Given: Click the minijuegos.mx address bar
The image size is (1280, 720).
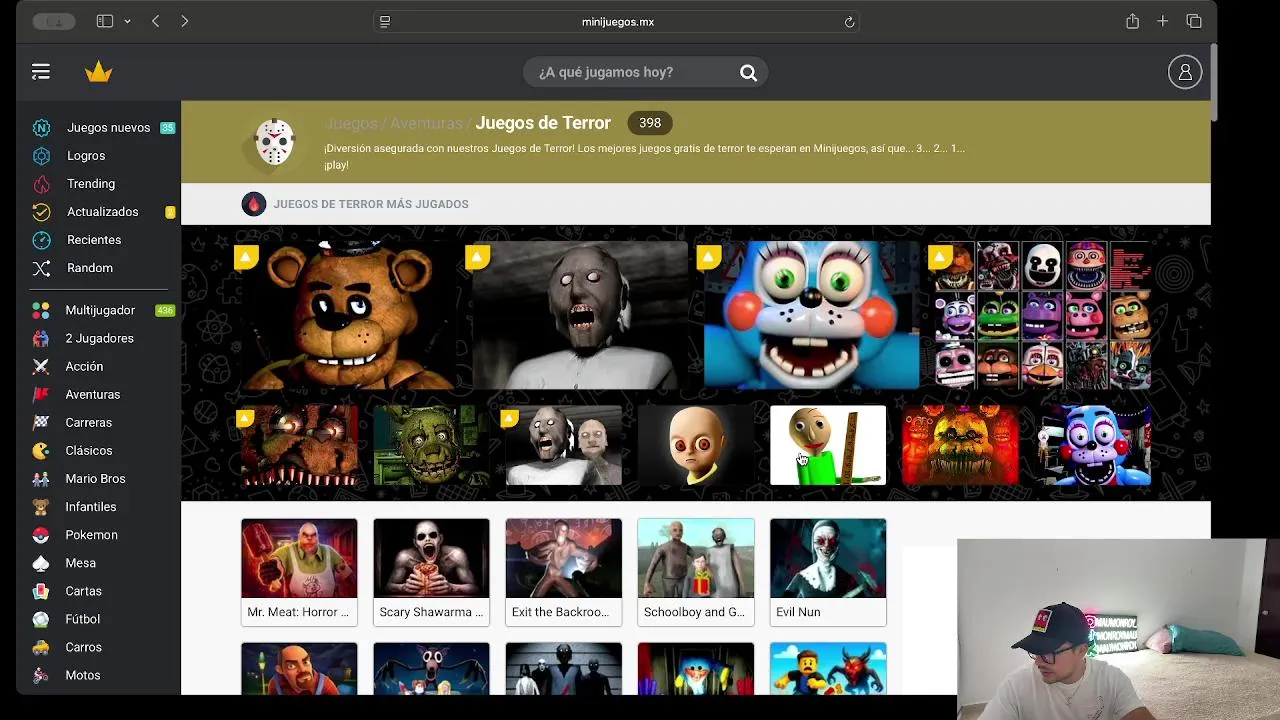Looking at the screenshot, I should coord(617,22).
